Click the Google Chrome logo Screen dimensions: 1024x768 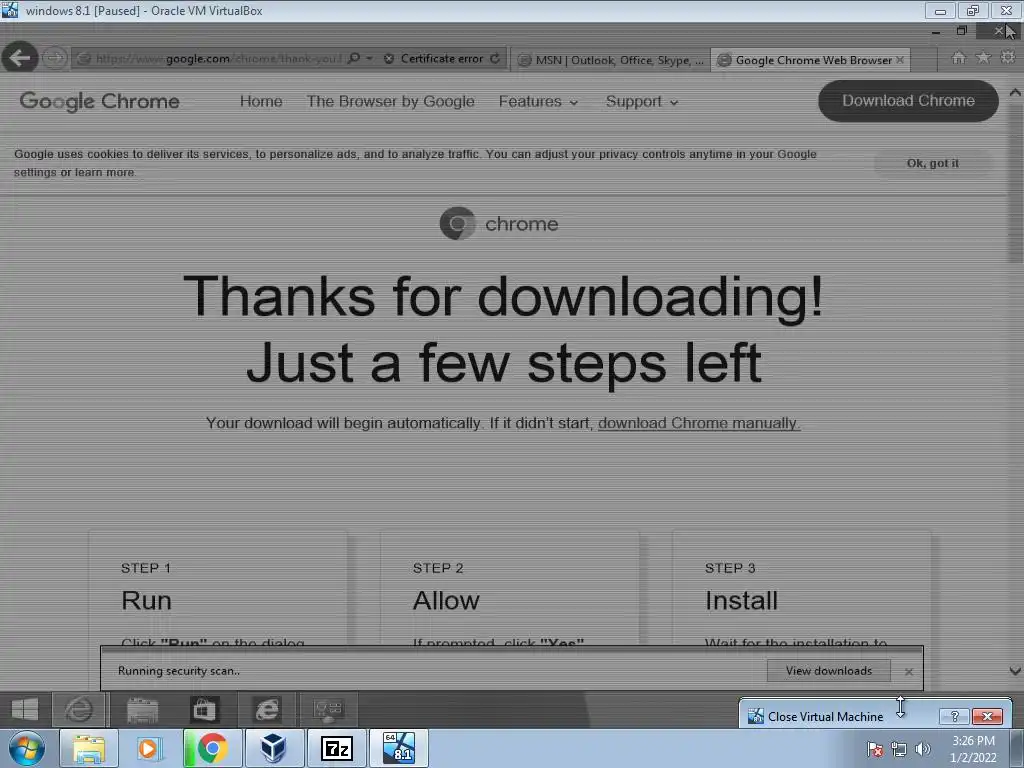99,101
